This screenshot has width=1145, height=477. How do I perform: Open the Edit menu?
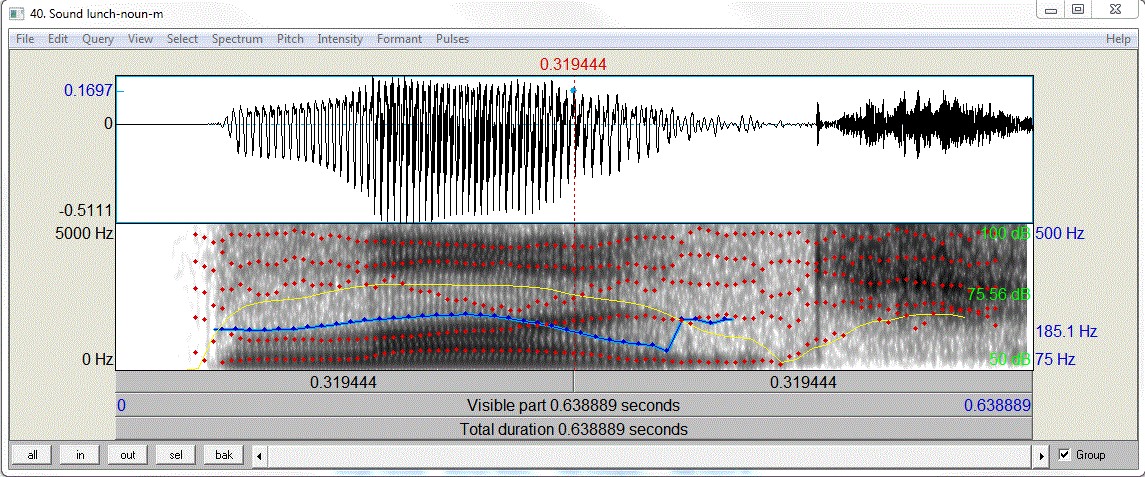58,39
